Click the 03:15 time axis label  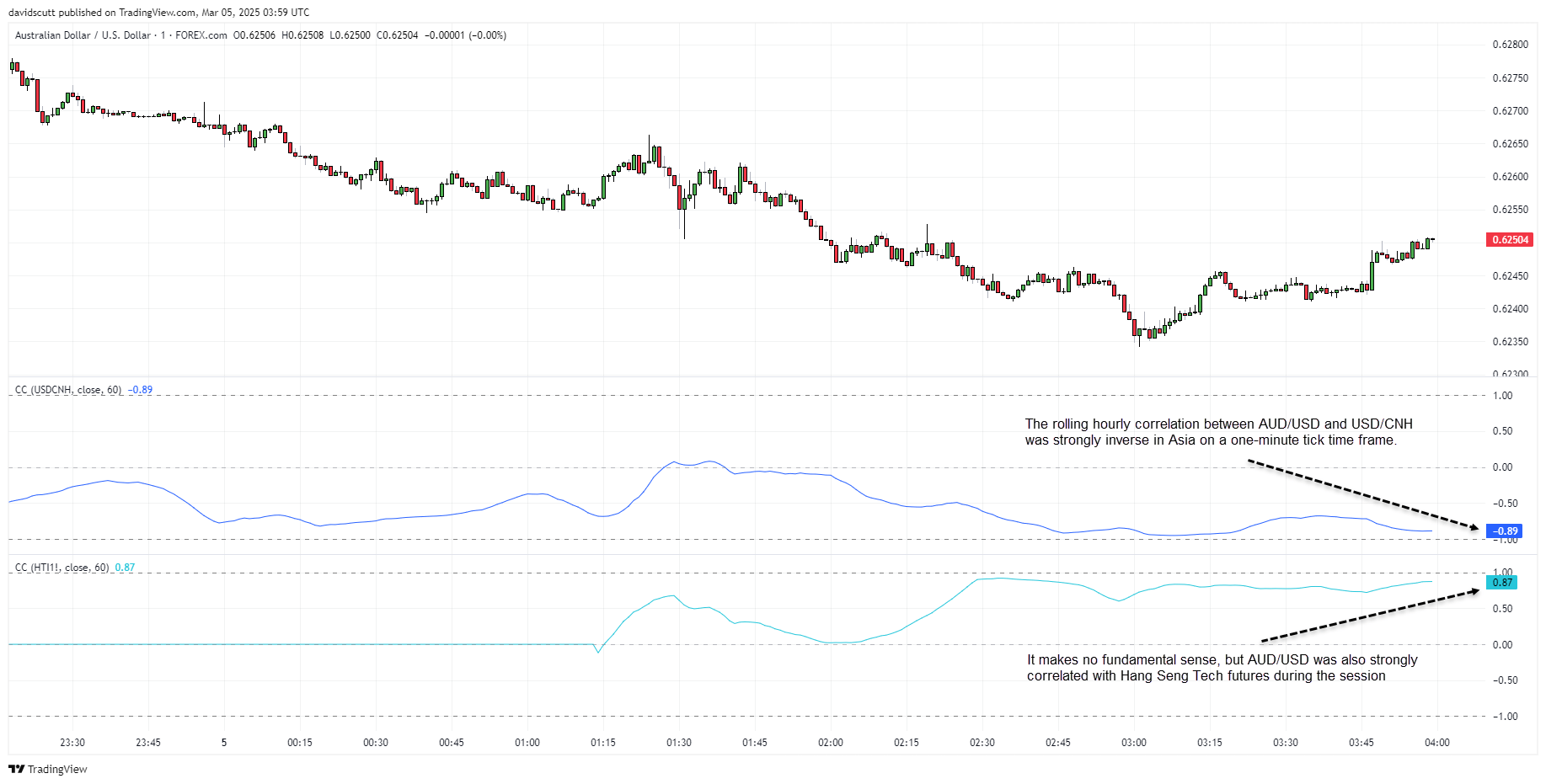pyautogui.click(x=1210, y=743)
